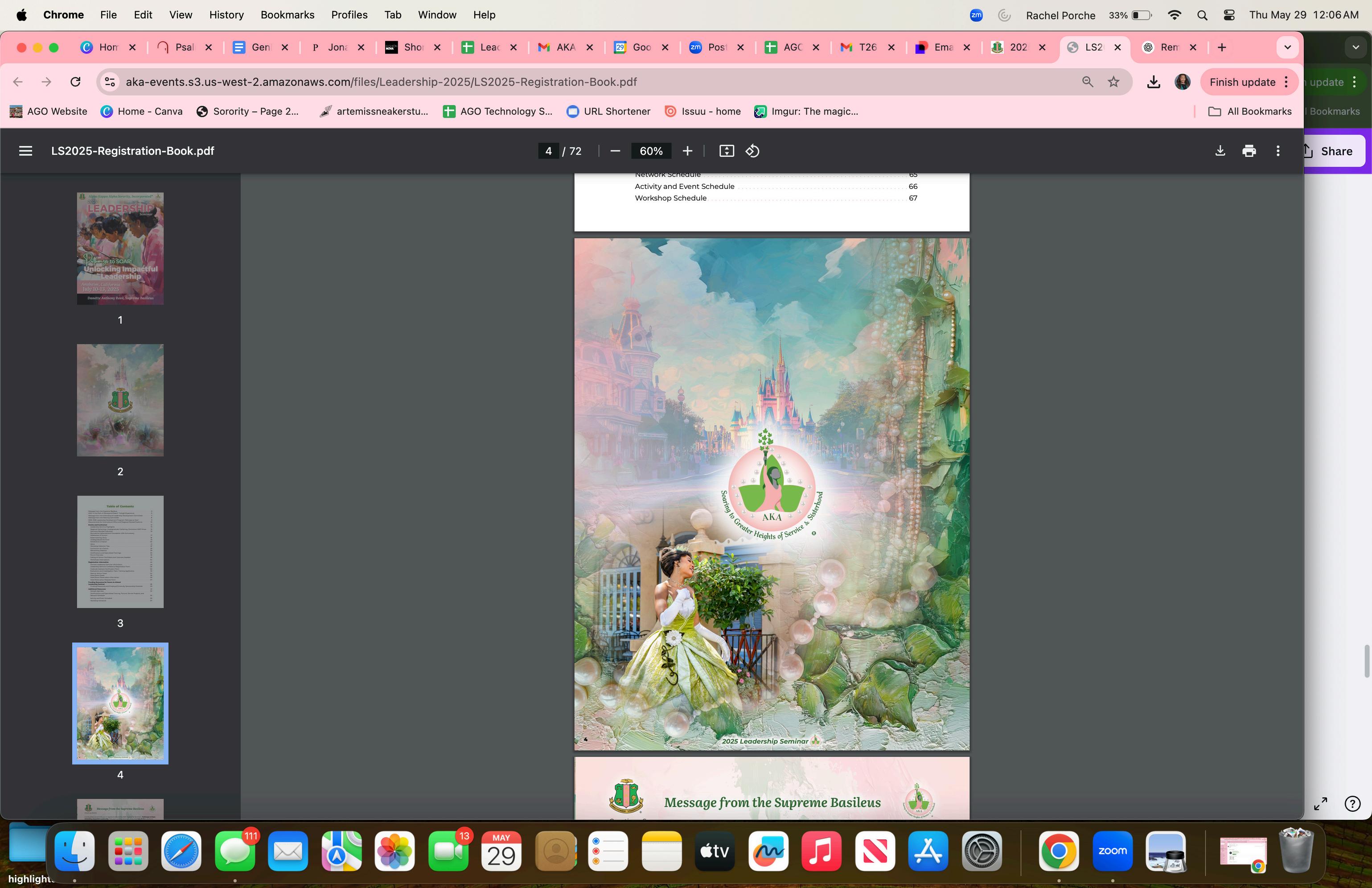This screenshot has width=1372, height=888.
Task: Open the Bookmarks menu in menu bar
Action: pos(287,15)
